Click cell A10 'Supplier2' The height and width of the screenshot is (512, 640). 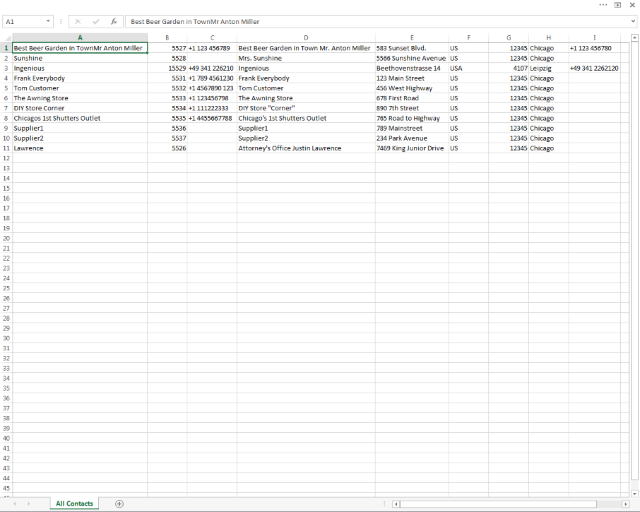(x=80, y=138)
